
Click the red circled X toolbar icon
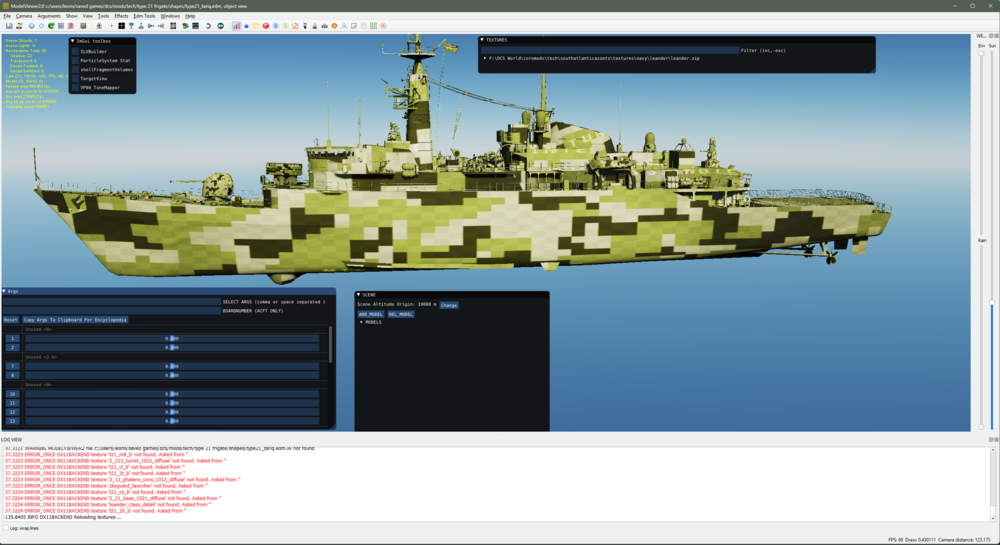[x=383, y=26]
